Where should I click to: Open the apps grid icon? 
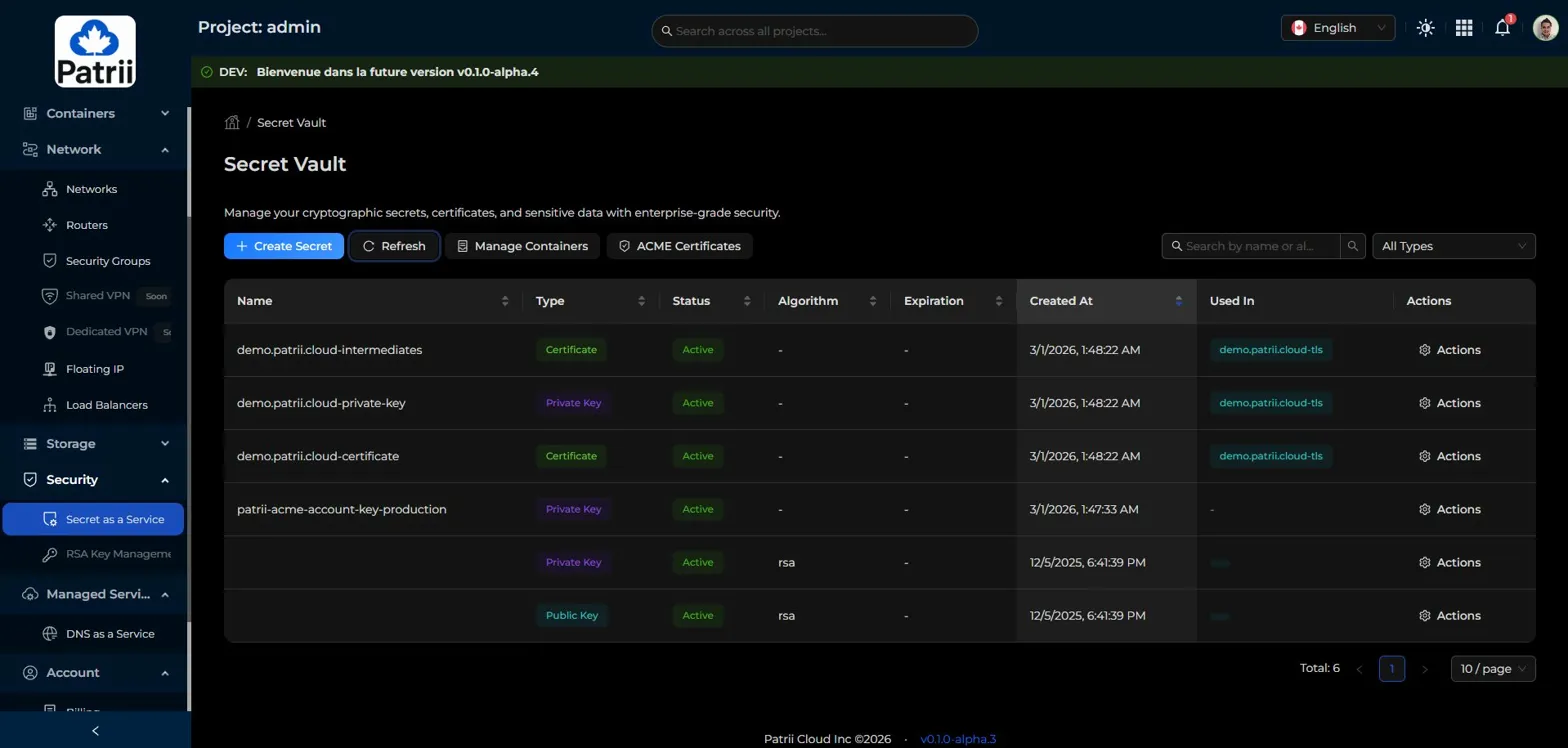tap(1464, 28)
